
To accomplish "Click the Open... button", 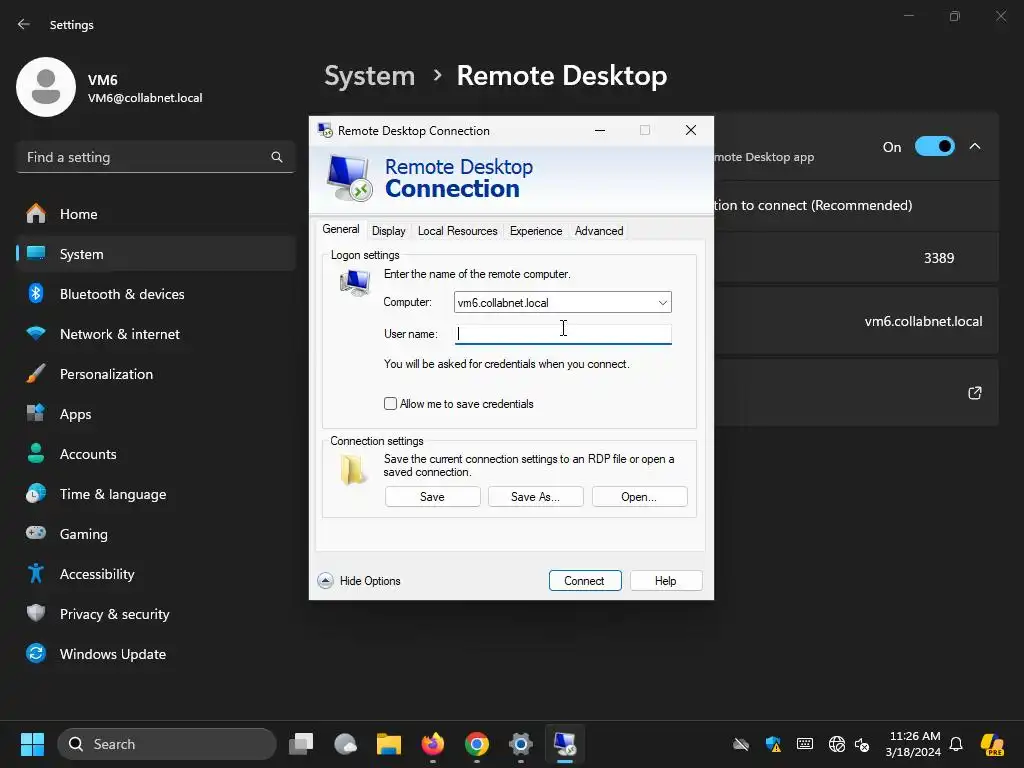I will coord(639,496).
